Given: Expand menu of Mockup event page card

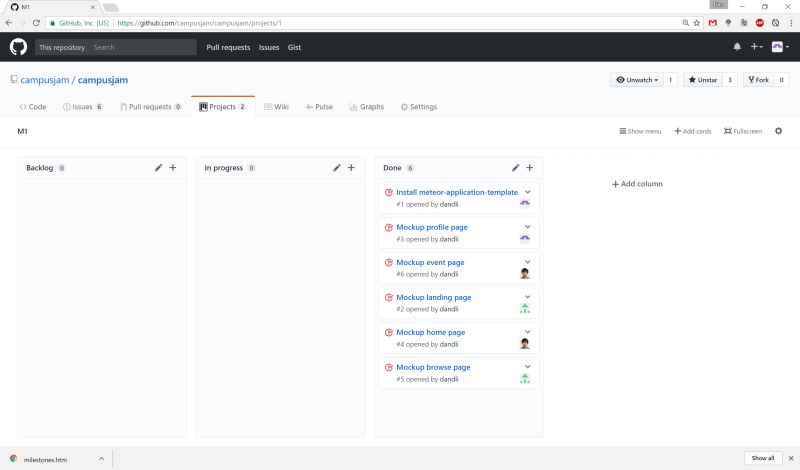Looking at the screenshot, I should click(x=528, y=262).
